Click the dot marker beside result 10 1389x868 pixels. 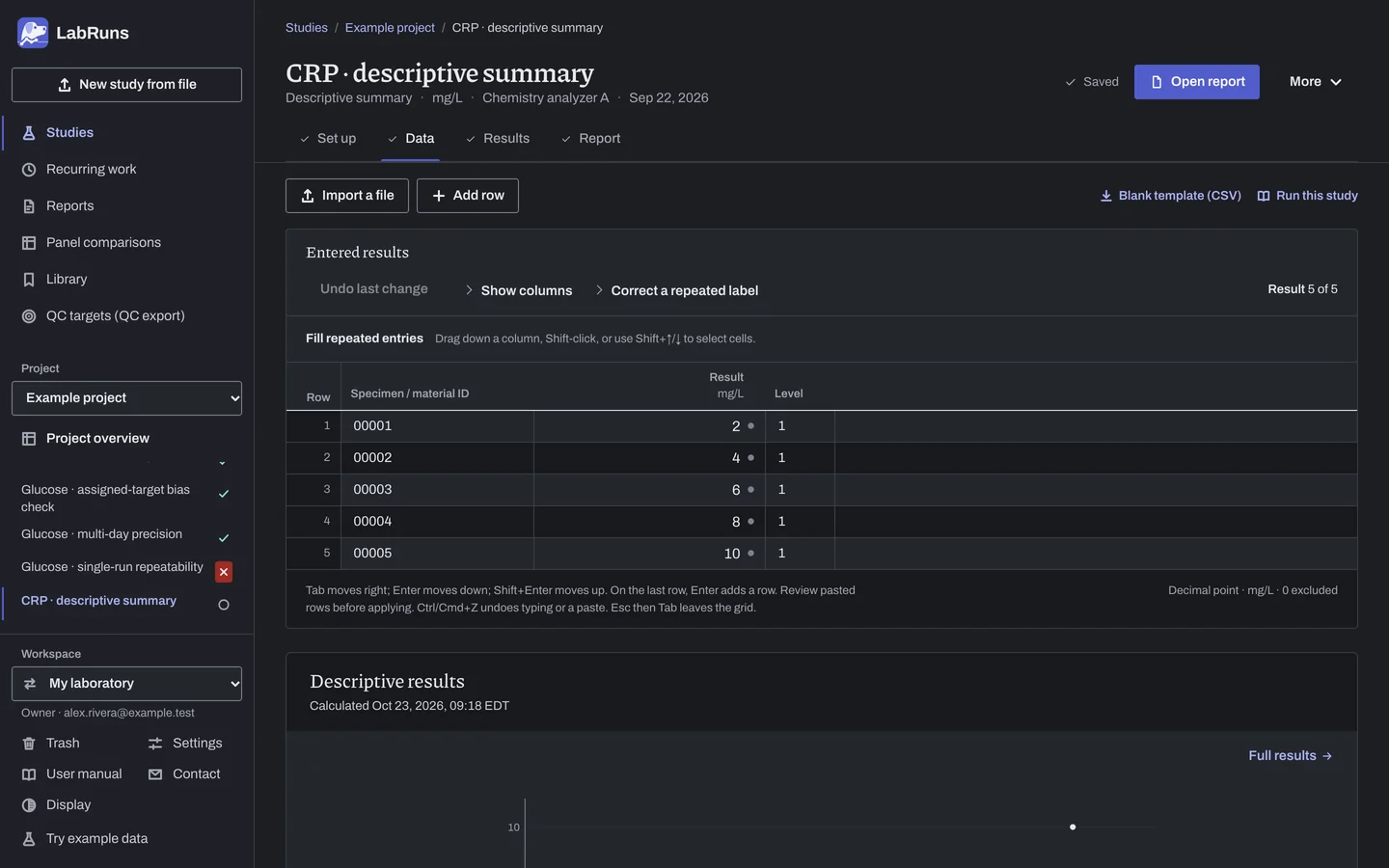tap(750, 554)
